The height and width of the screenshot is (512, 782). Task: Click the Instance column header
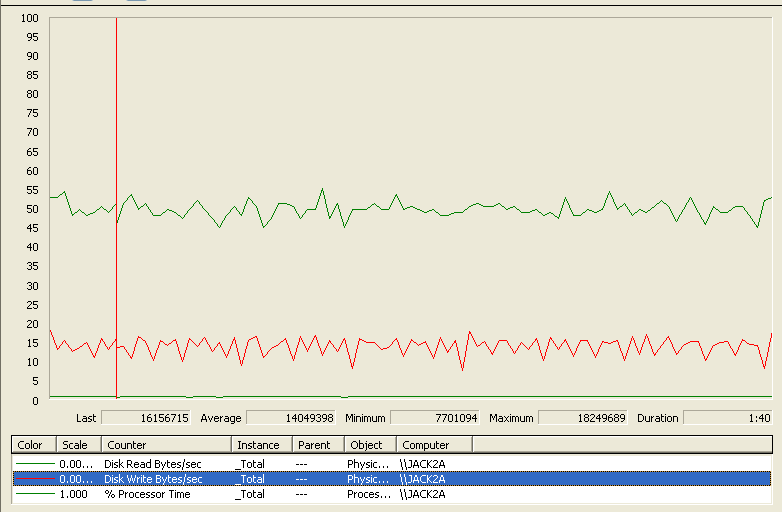pos(258,445)
